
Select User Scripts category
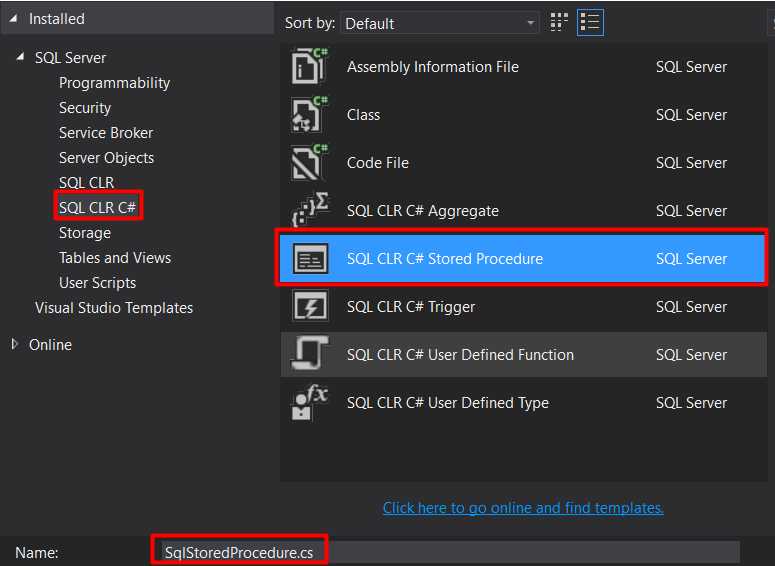[x=97, y=283]
